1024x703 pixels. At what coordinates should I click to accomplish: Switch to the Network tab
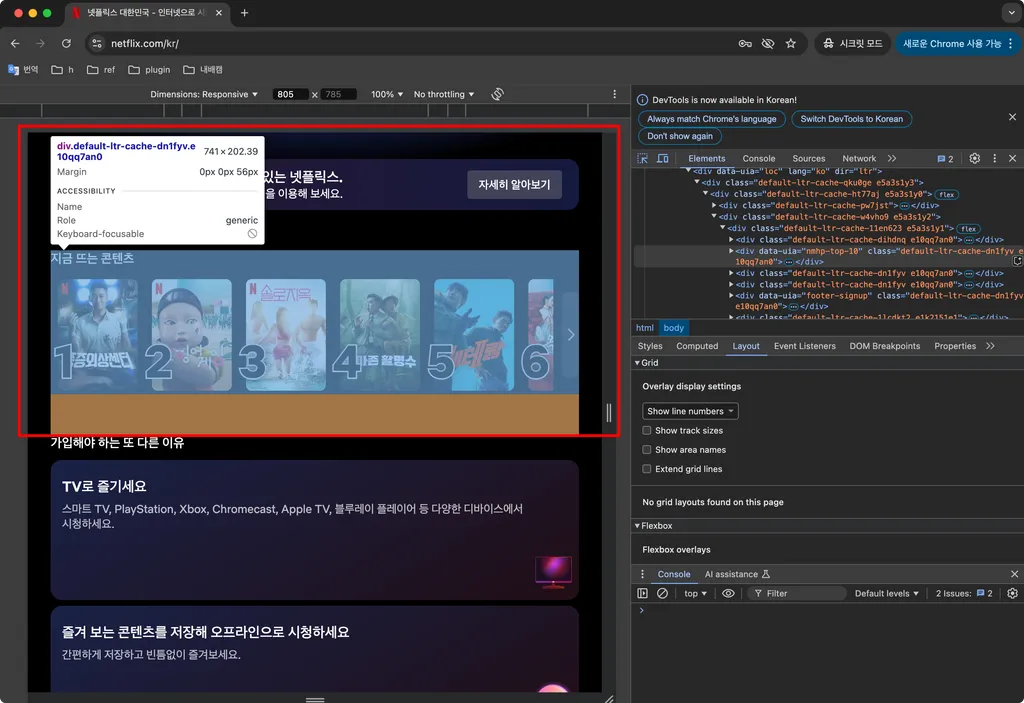click(x=859, y=158)
